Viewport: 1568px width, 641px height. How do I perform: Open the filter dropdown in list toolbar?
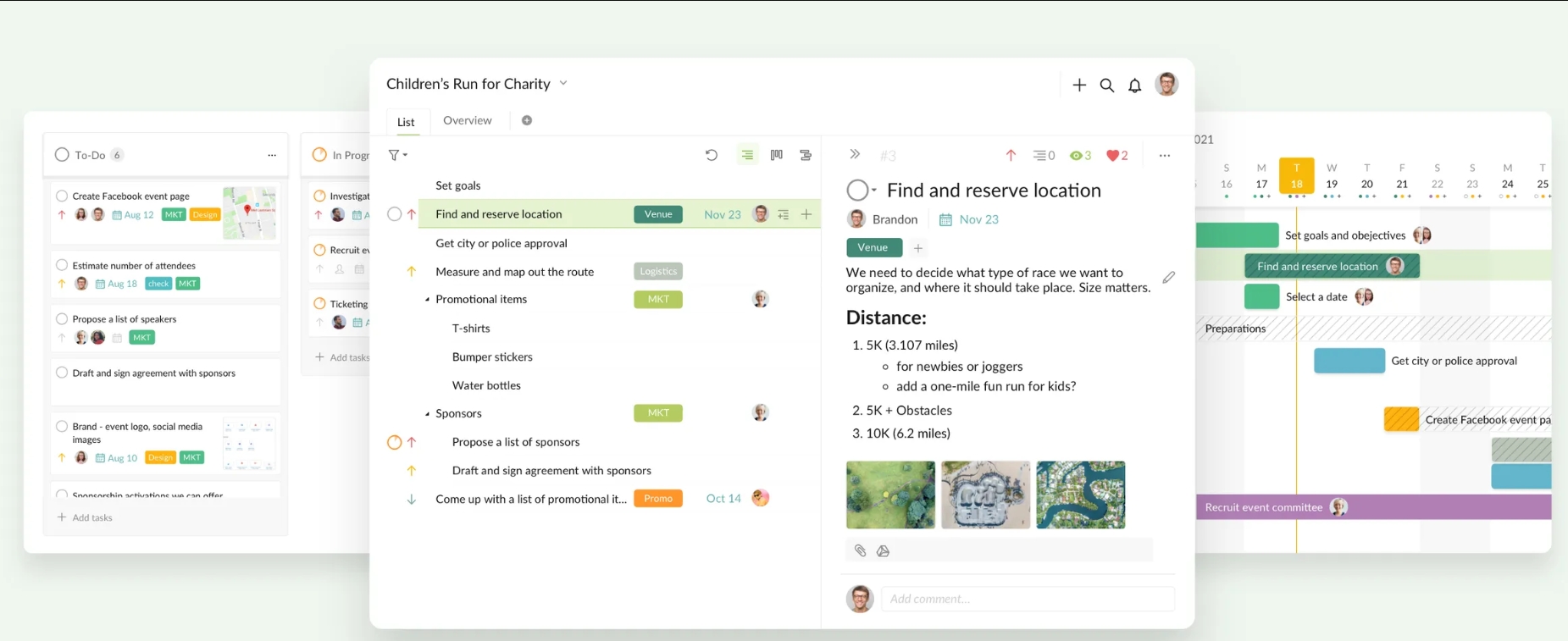398,155
